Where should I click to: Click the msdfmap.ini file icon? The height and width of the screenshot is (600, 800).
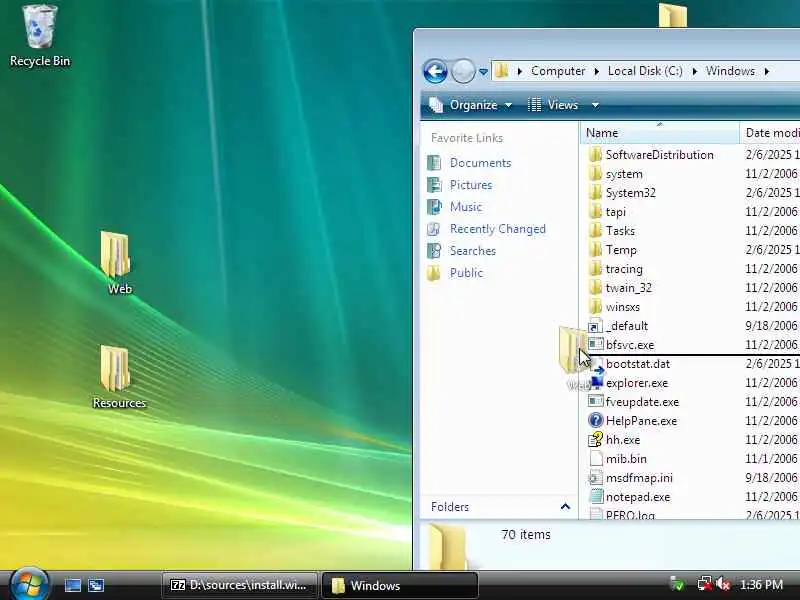click(595, 478)
